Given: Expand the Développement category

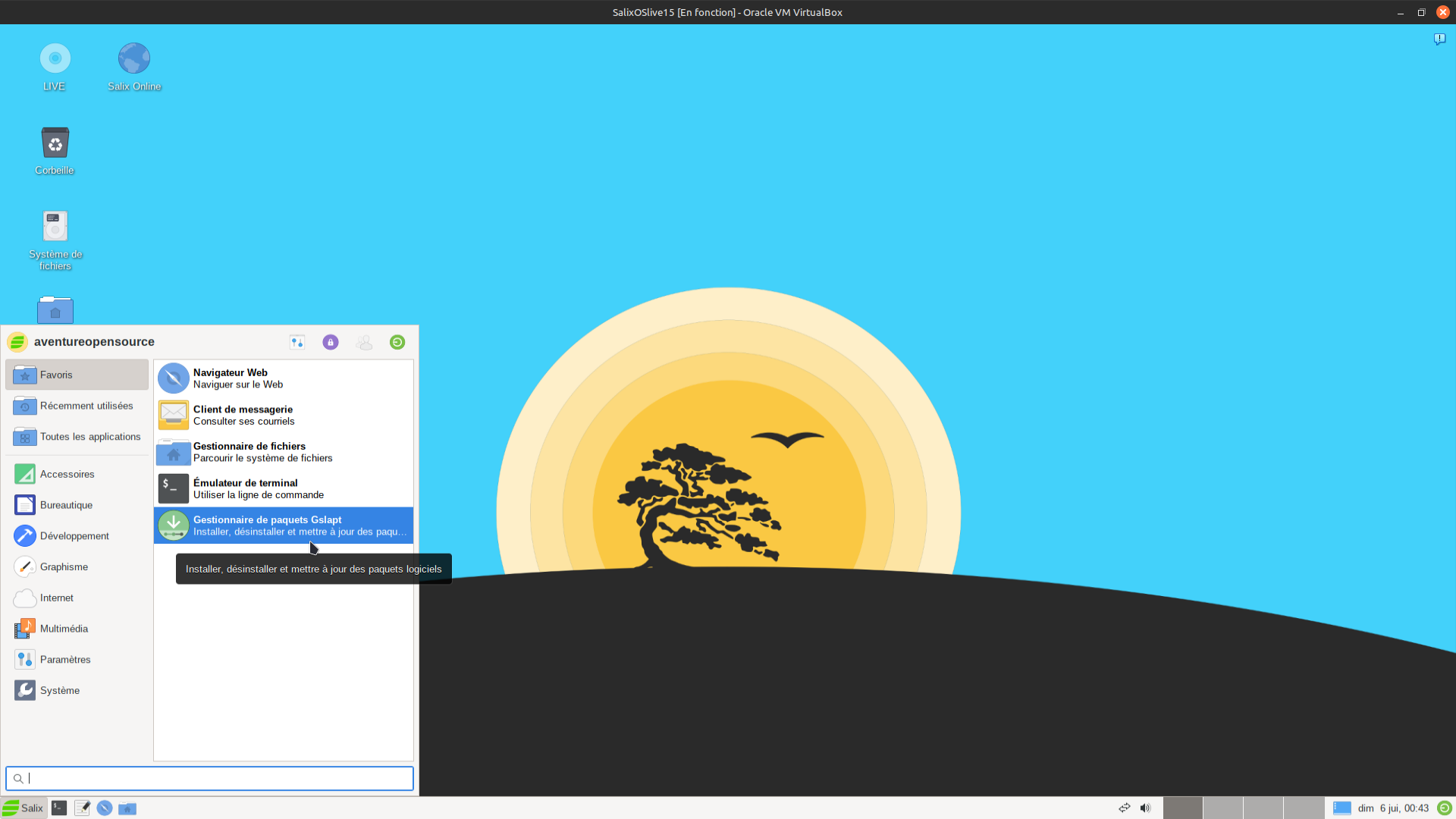Looking at the screenshot, I should 74,536.
